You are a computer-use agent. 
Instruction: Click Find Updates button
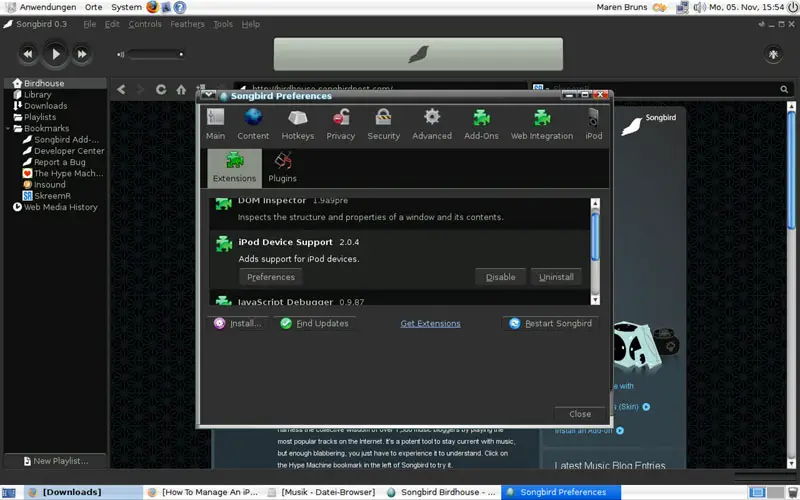tap(315, 323)
